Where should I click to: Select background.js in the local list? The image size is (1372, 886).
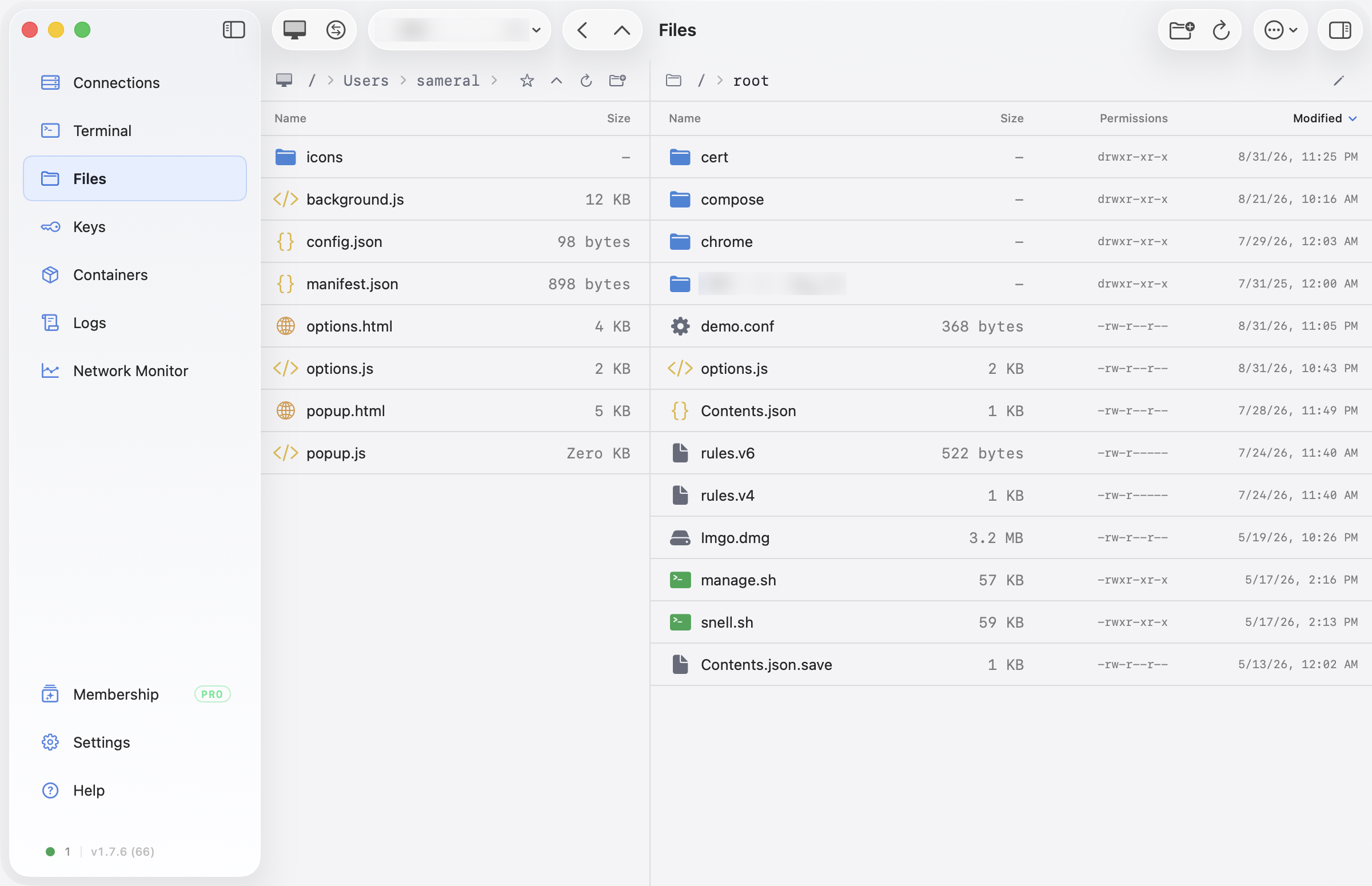(x=455, y=199)
